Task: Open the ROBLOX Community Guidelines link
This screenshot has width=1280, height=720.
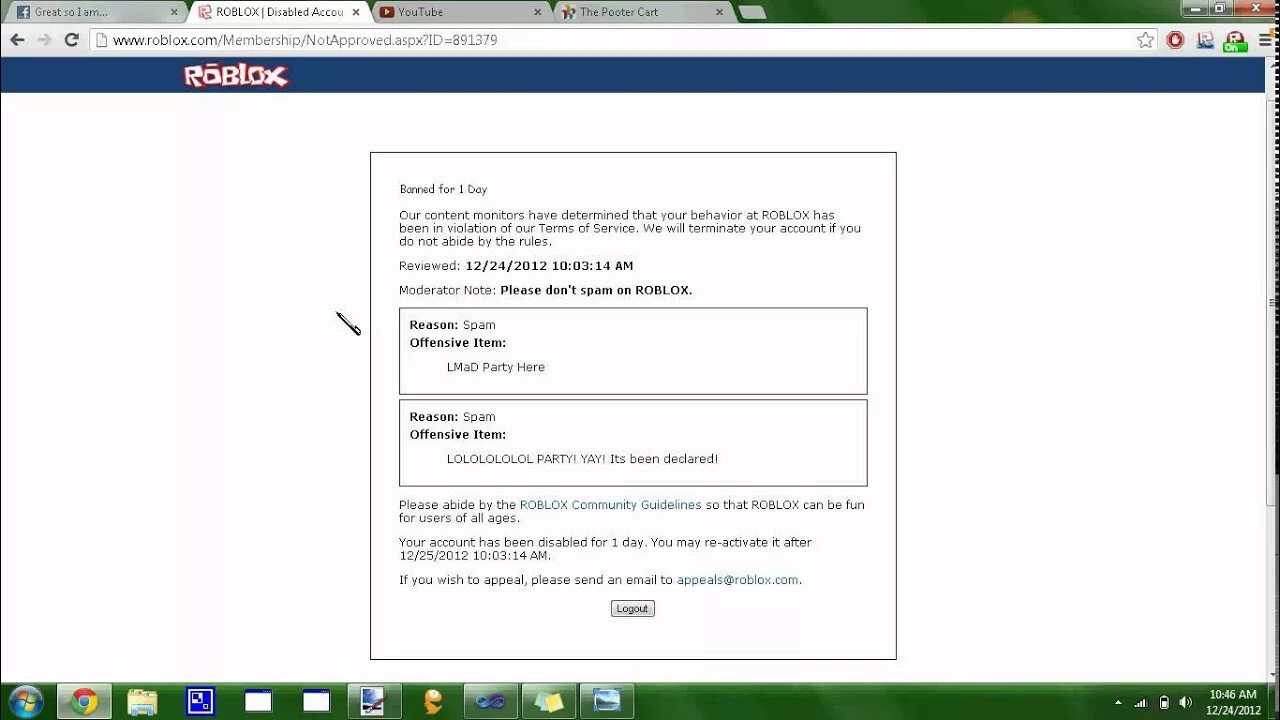Action: click(610, 505)
